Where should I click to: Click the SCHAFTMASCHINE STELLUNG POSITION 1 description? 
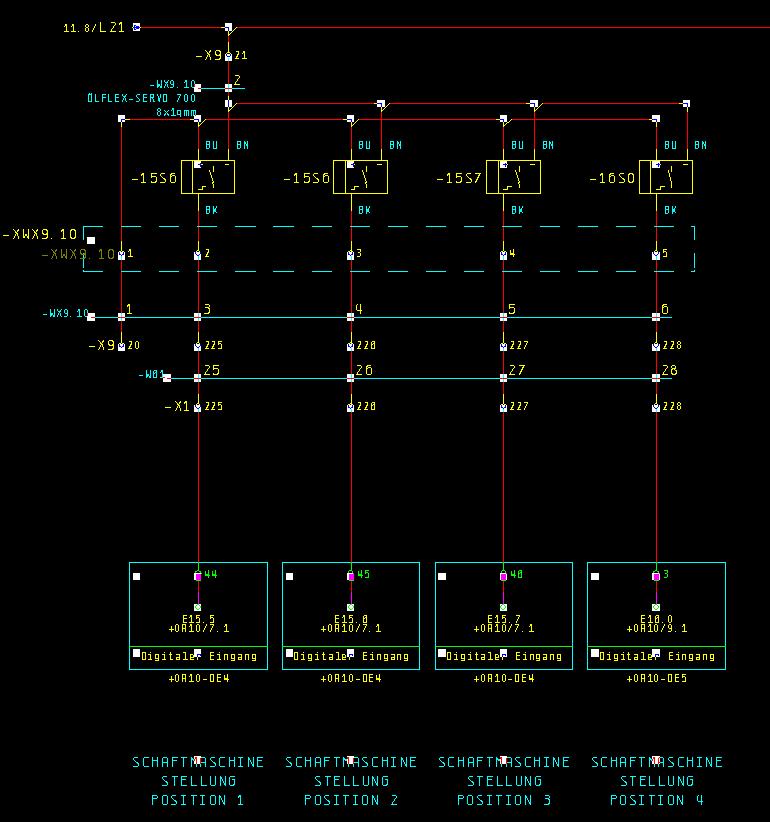click(198, 781)
